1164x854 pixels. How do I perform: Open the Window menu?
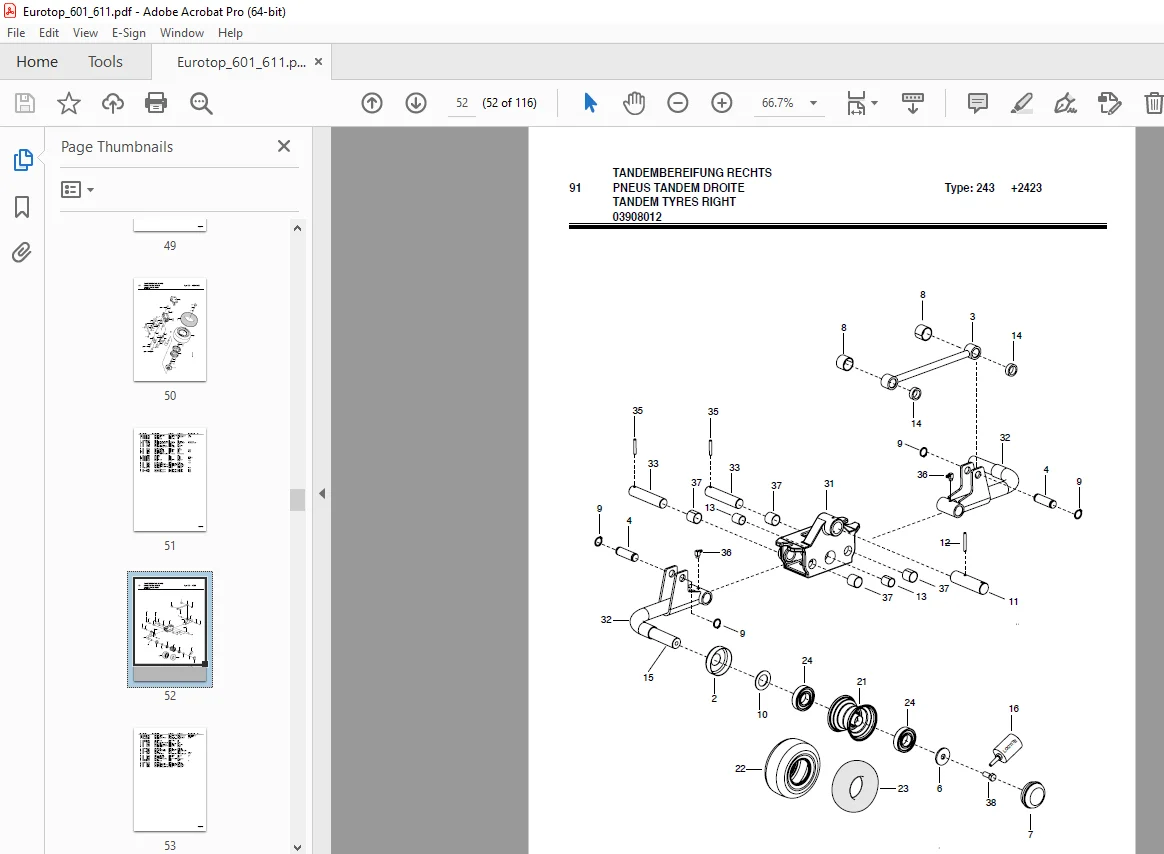tap(182, 33)
